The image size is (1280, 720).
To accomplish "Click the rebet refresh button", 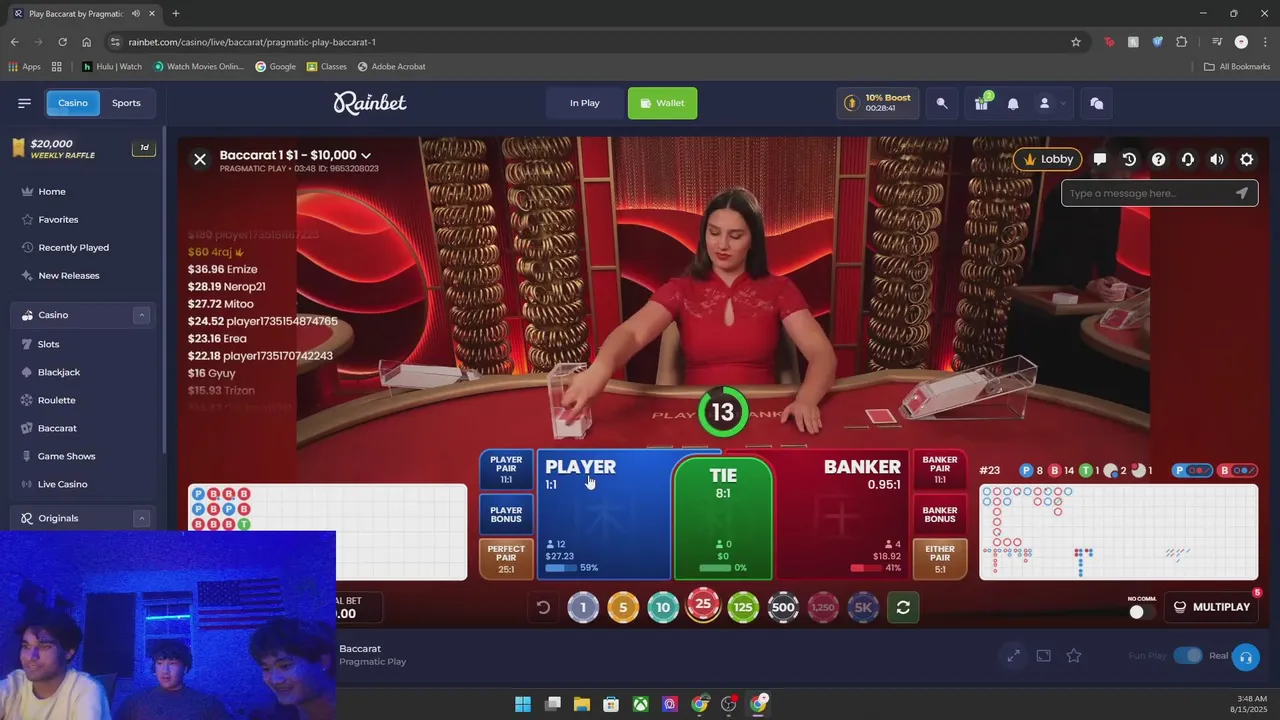I will point(903,607).
